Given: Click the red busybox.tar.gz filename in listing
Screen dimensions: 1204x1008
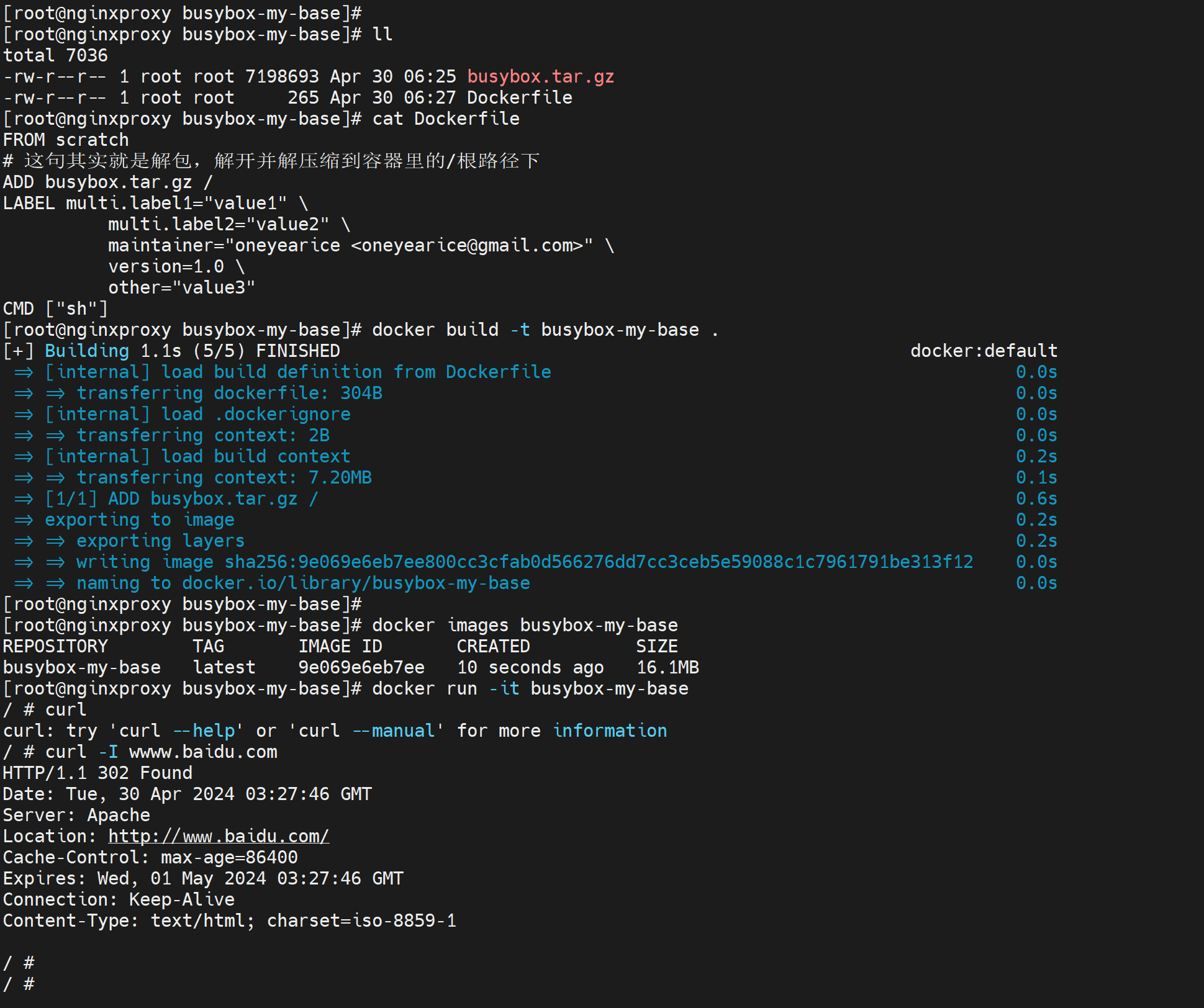Looking at the screenshot, I should tap(540, 76).
